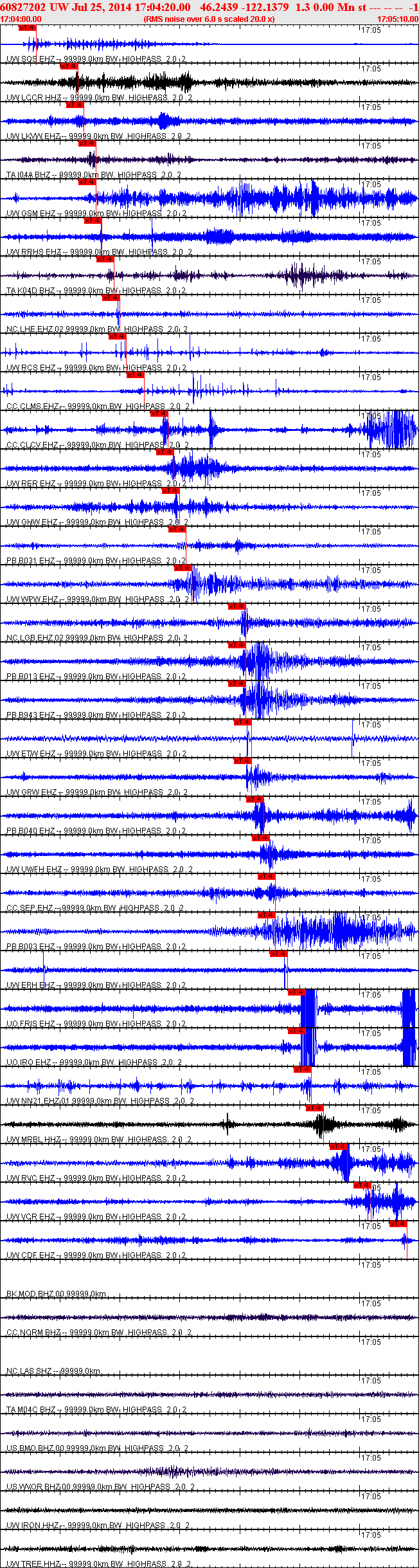
Task: Click the red pick marker on CC CLMS trace
Action: 135,374
